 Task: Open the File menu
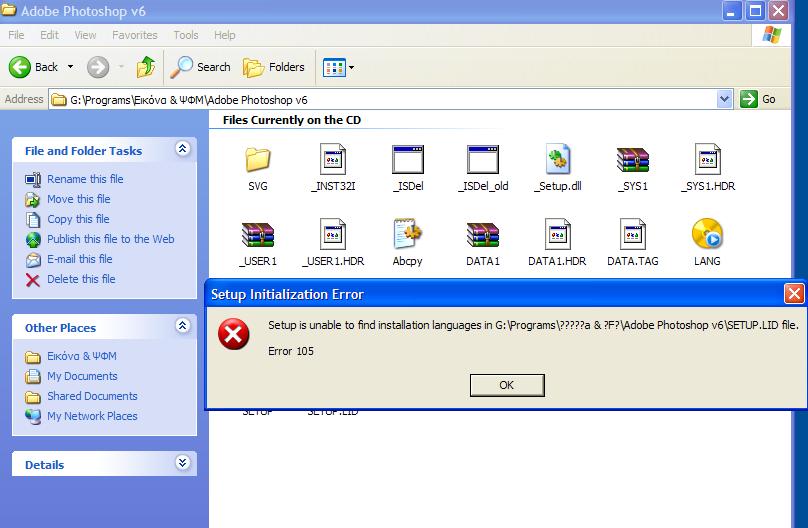pyautogui.click(x=16, y=35)
